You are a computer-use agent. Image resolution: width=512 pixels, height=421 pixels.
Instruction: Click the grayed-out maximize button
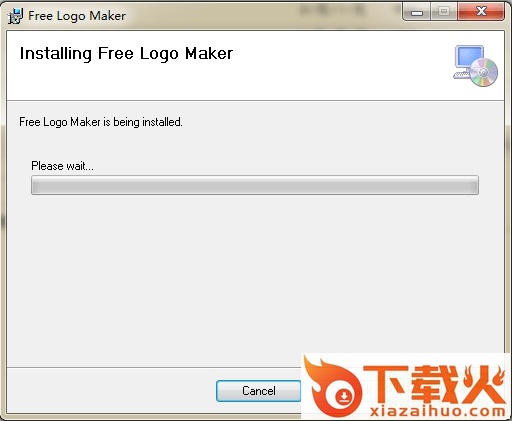point(444,12)
